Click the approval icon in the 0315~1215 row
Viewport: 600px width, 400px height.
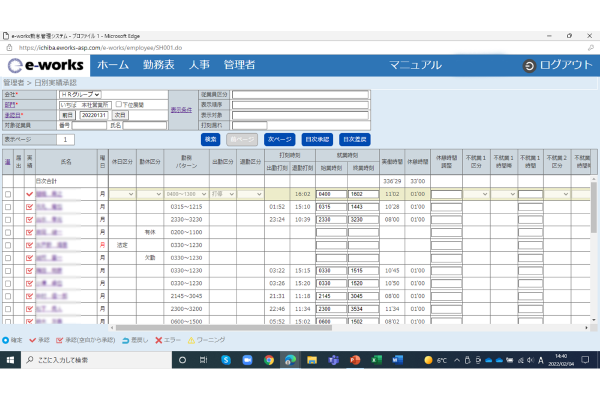click(x=29, y=207)
